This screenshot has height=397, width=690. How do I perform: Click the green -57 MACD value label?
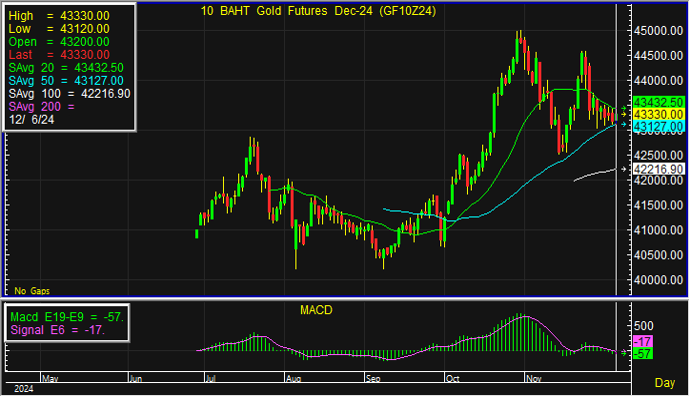(643, 353)
